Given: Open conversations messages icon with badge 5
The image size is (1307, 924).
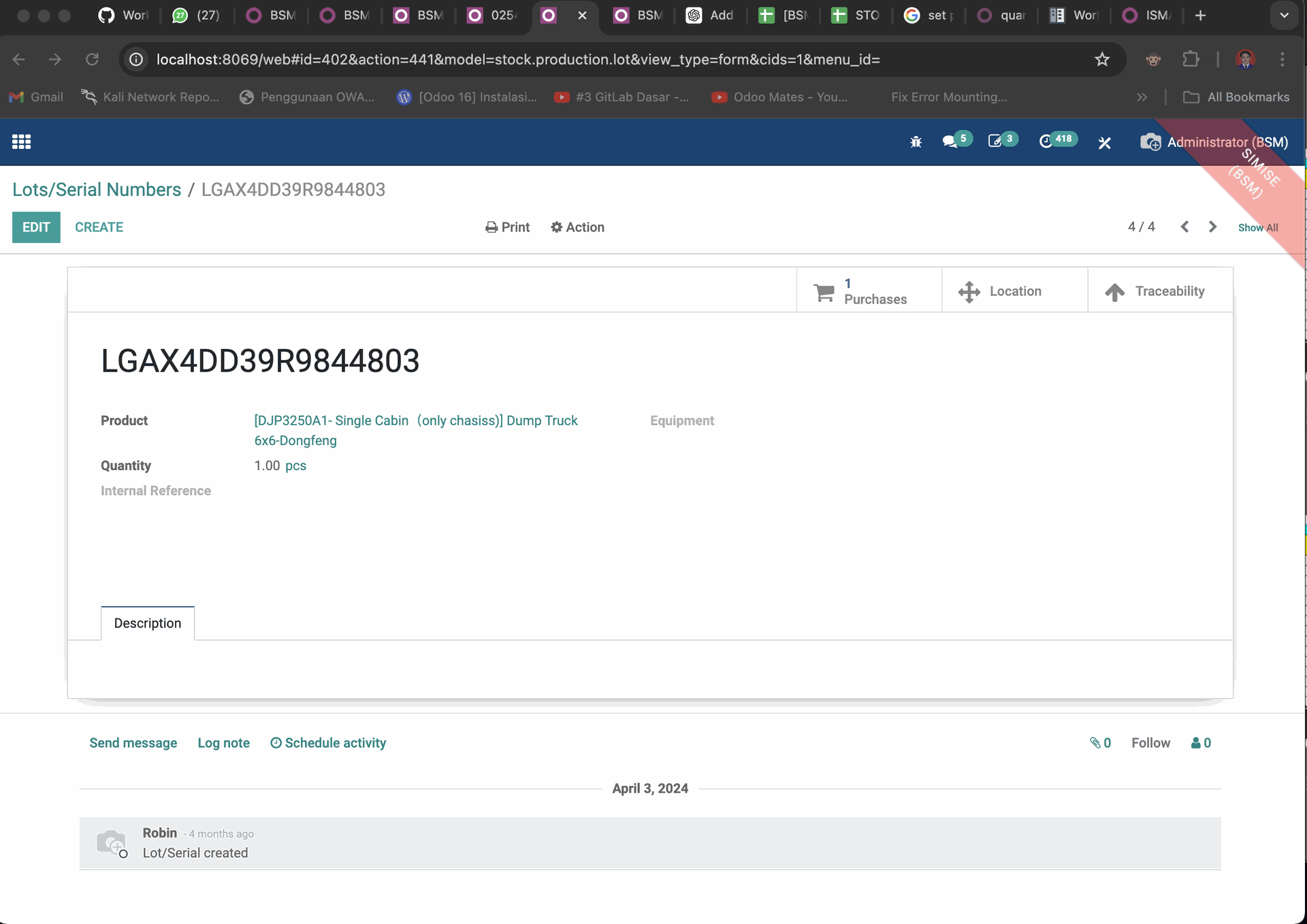Looking at the screenshot, I should pyautogui.click(x=950, y=142).
